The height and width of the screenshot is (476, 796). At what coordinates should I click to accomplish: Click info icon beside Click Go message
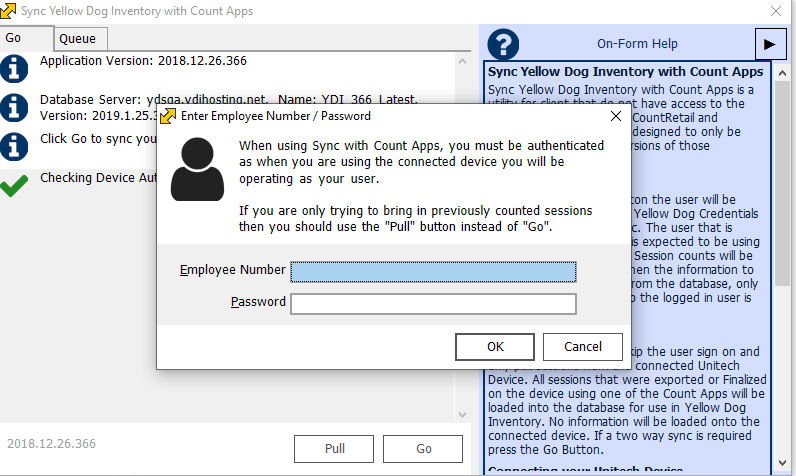(x=14, y=145)
